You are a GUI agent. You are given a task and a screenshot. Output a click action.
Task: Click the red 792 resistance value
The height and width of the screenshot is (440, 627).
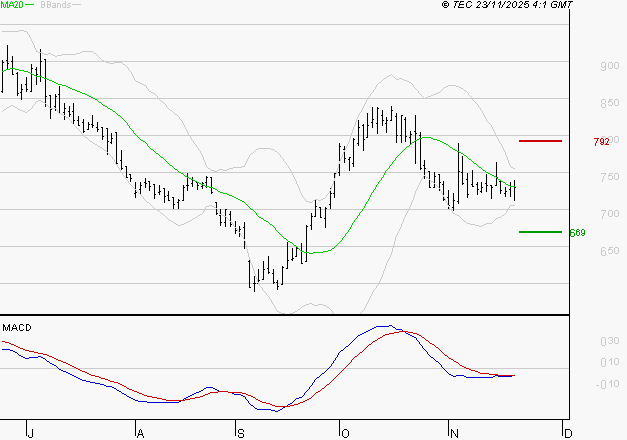601,142
